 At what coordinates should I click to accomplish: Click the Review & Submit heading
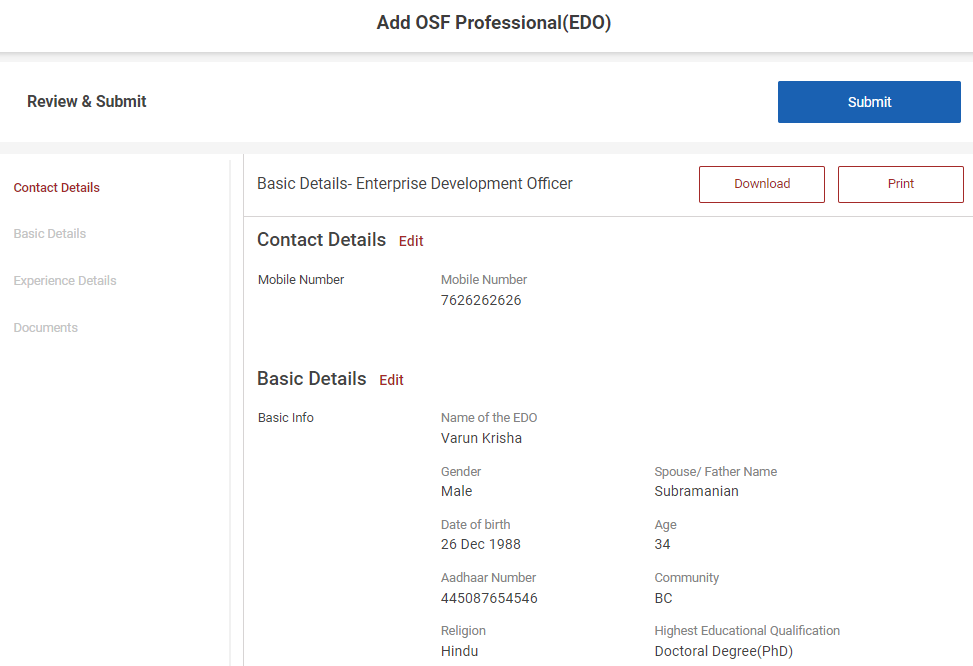(x=87, y=102)
